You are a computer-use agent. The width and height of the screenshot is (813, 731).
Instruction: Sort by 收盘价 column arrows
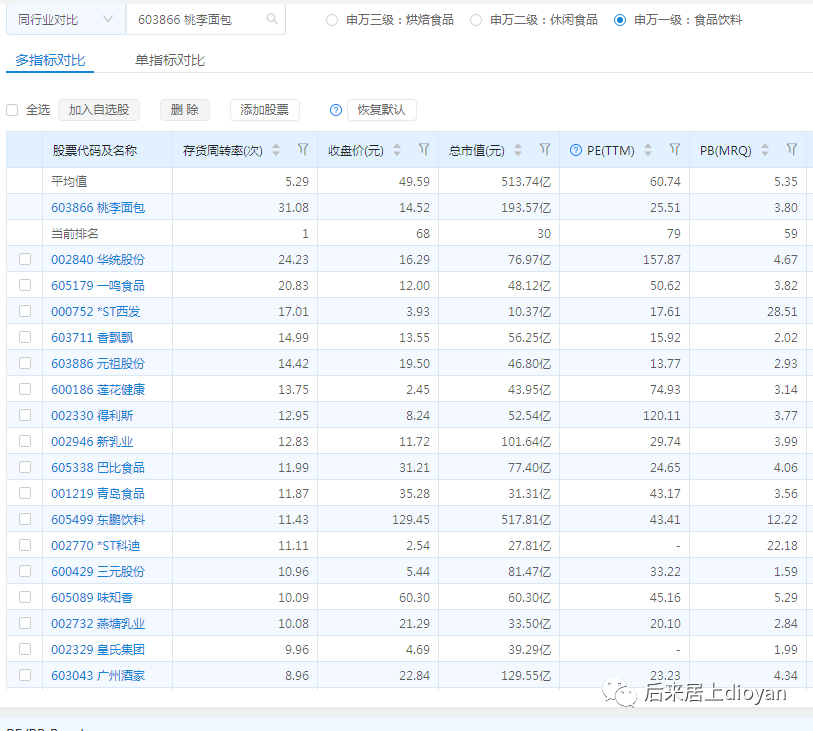(x=397, y=150)
